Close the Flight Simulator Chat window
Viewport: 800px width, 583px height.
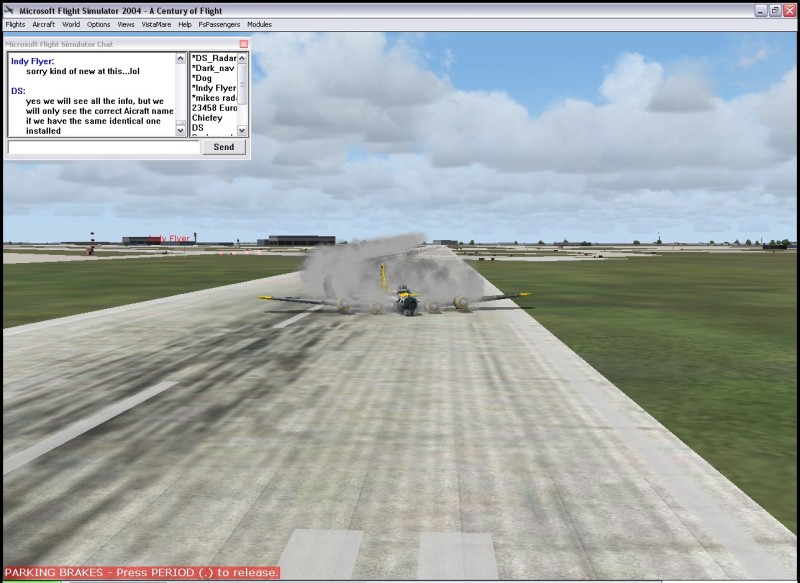(x=244, y=44)
